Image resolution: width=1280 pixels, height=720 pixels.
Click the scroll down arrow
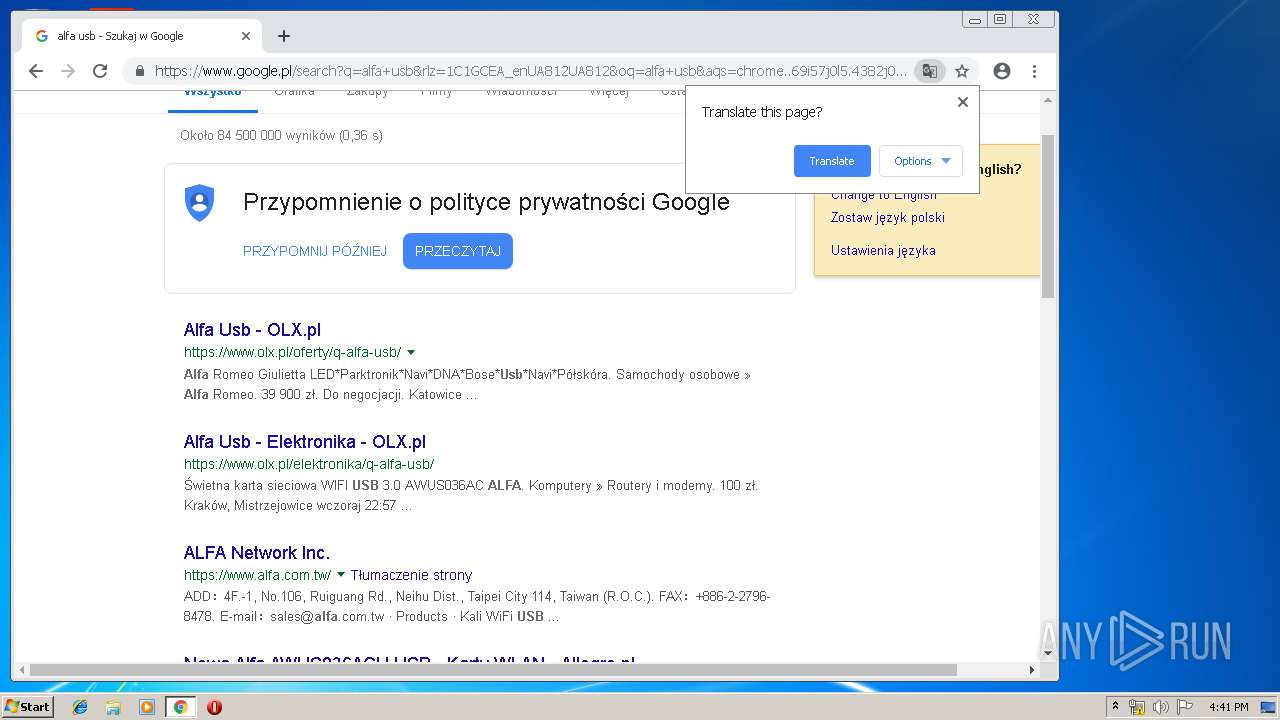coord(1048,654)
